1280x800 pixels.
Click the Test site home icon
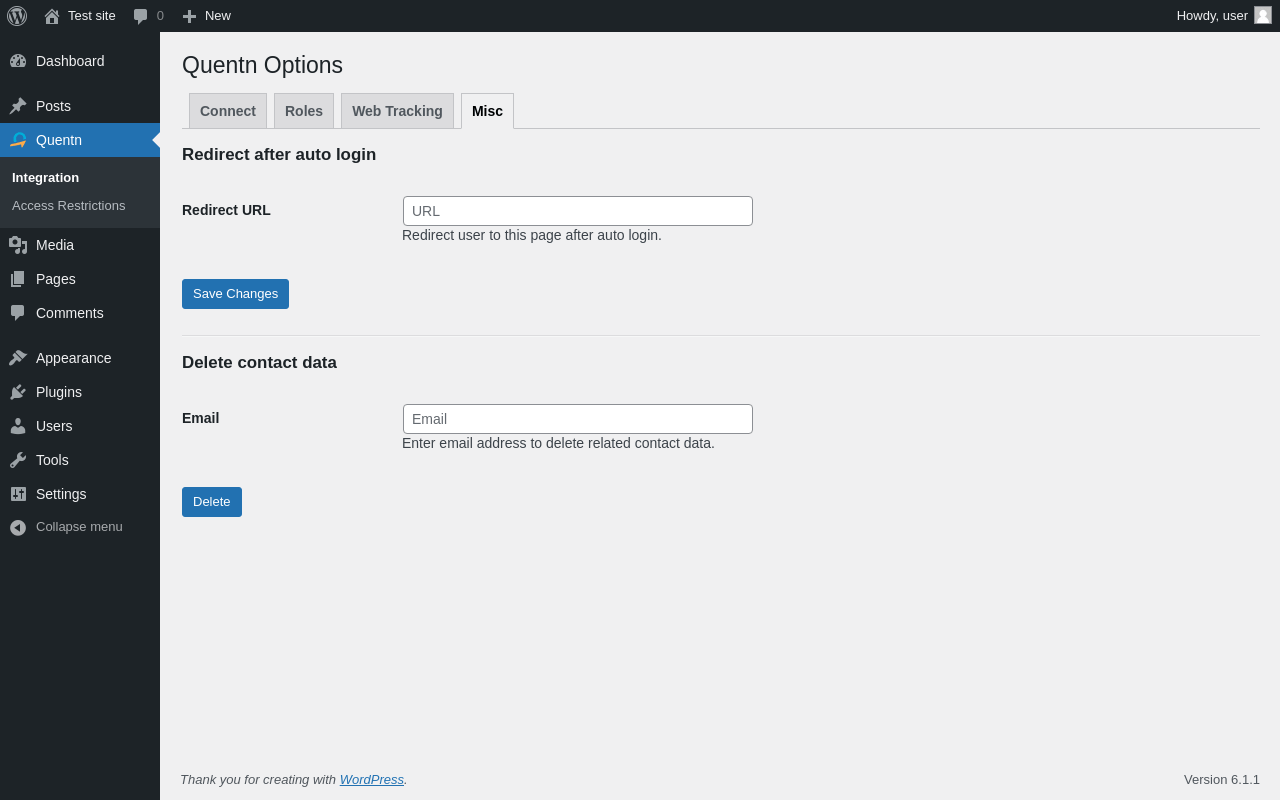(52, 16)
